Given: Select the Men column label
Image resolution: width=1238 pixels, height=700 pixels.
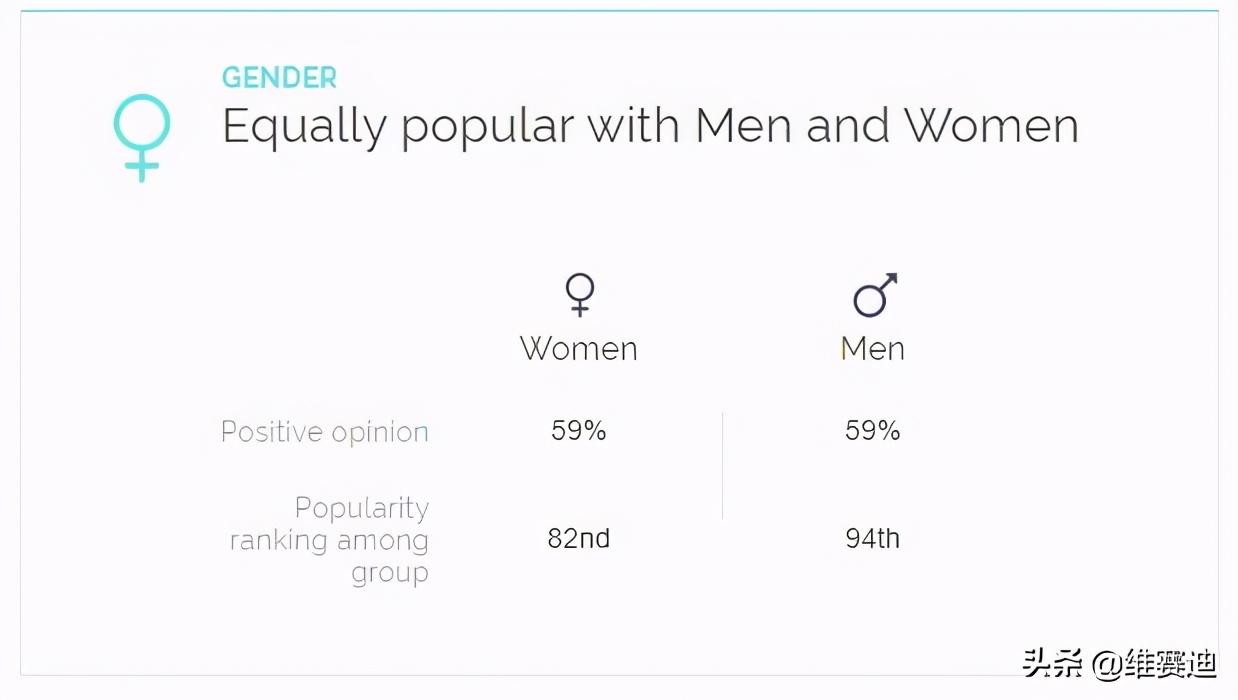Looking at the screenshot, I should pyautogui.click(x=873, y=349).
